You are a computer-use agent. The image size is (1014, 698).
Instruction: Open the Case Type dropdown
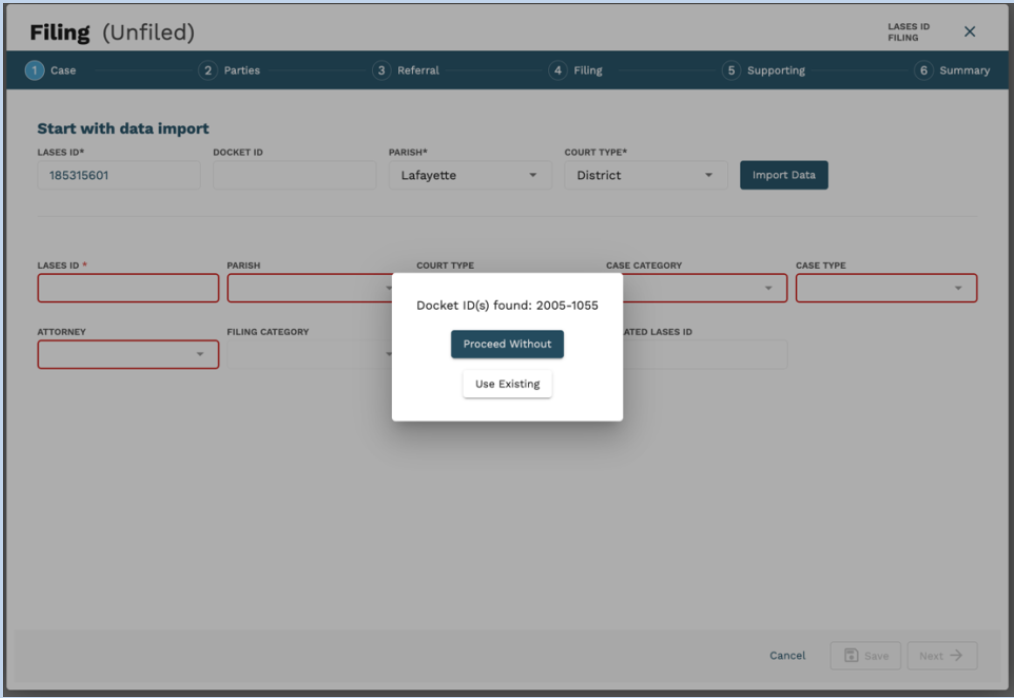[x=958, y=288]
